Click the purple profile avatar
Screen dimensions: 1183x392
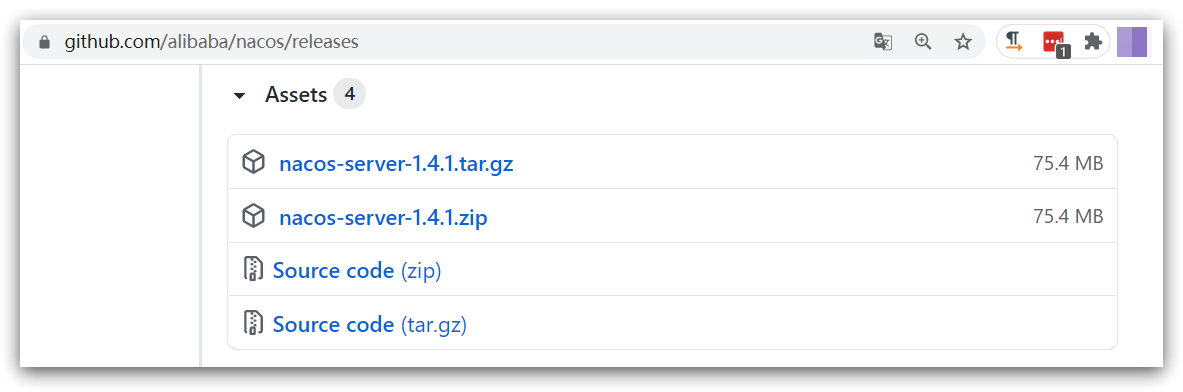click(x=1132, y=42)
